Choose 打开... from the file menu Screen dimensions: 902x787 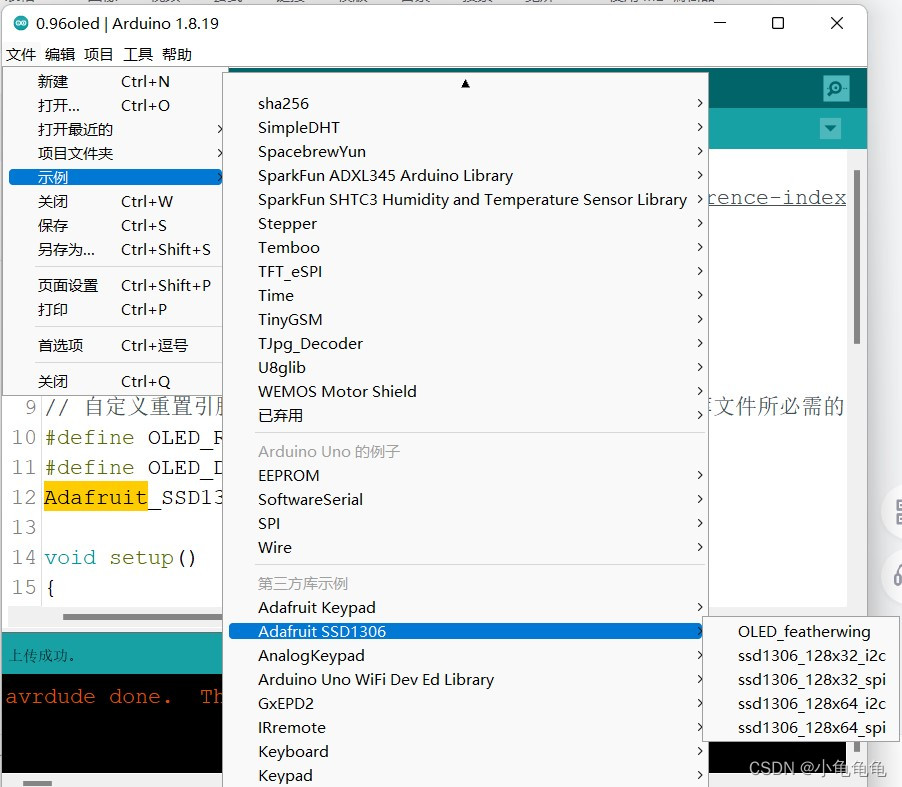click(116, 106)
